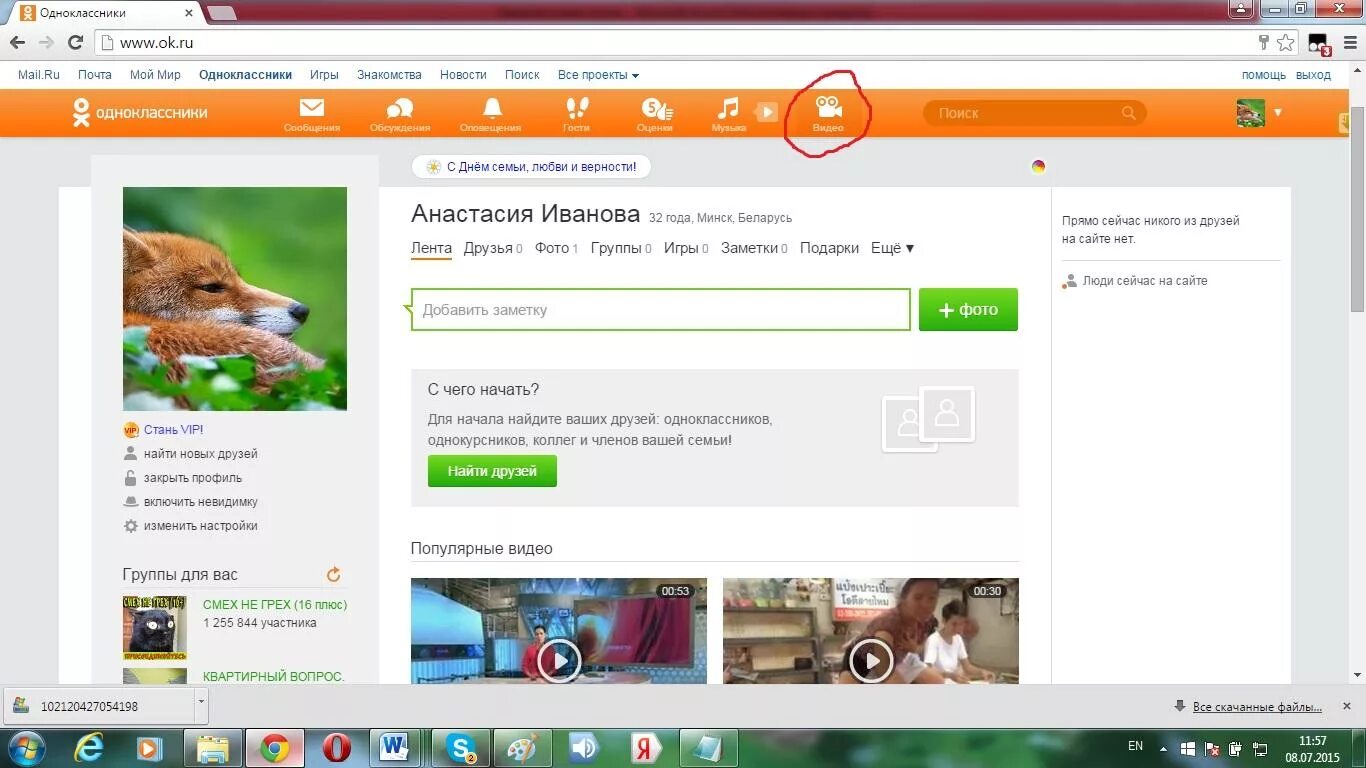Click the Chrome user profile button

tap(1241, 9)
